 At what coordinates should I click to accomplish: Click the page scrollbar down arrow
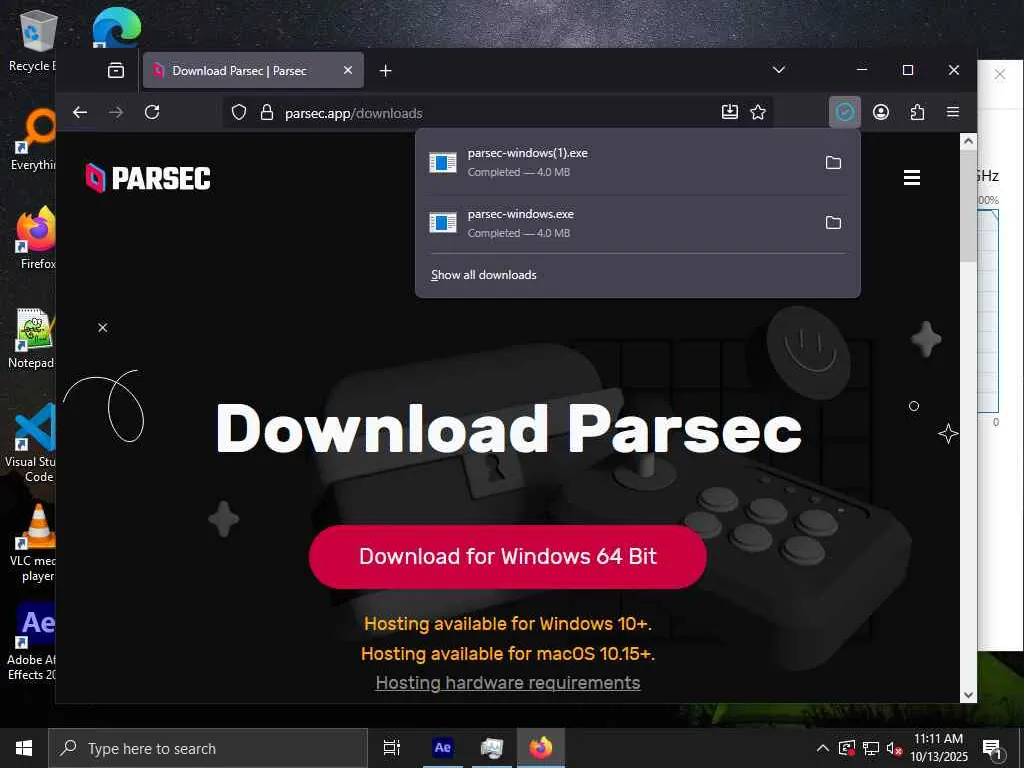coord(968,695)
